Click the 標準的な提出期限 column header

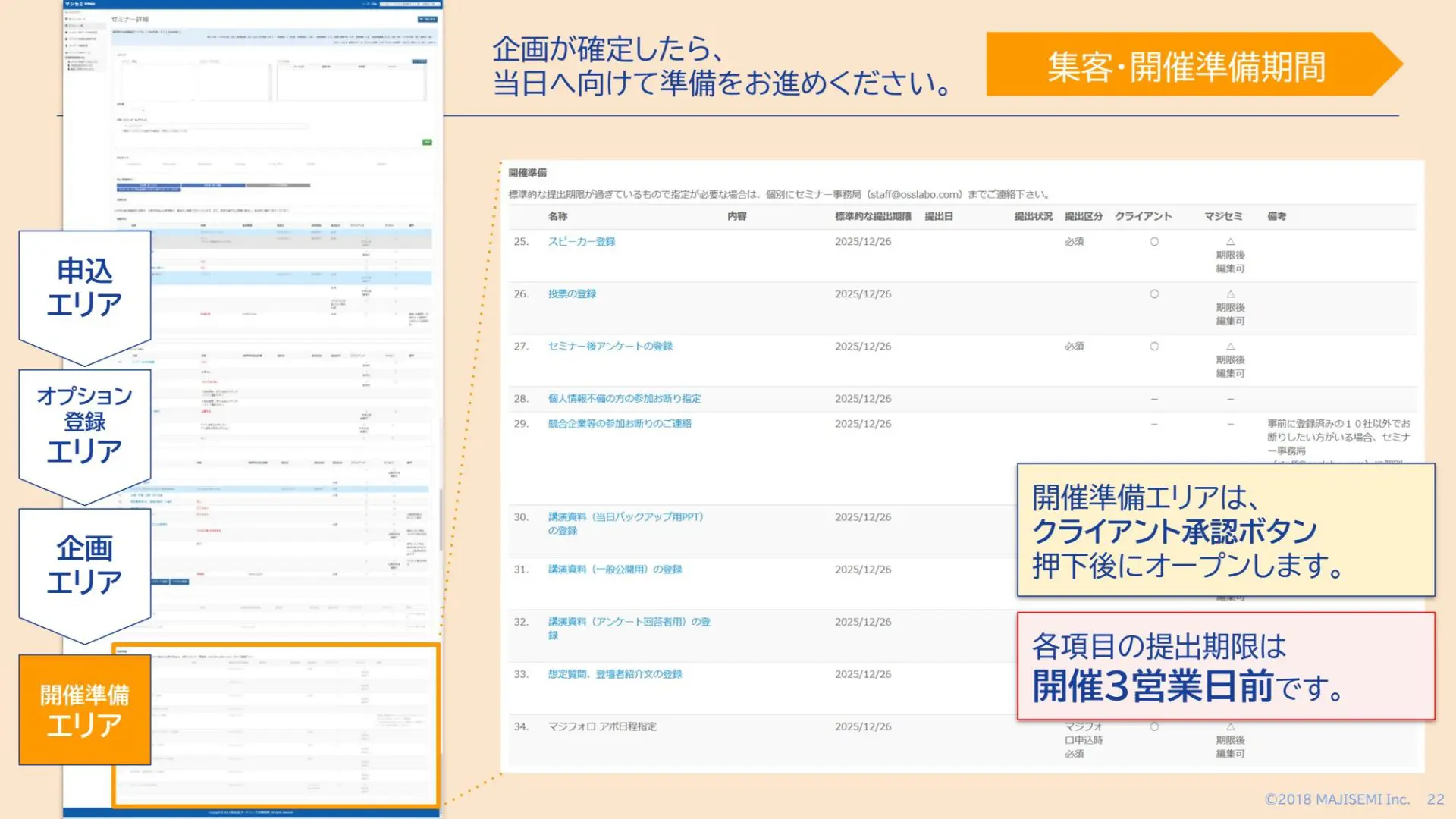point(873,217)
